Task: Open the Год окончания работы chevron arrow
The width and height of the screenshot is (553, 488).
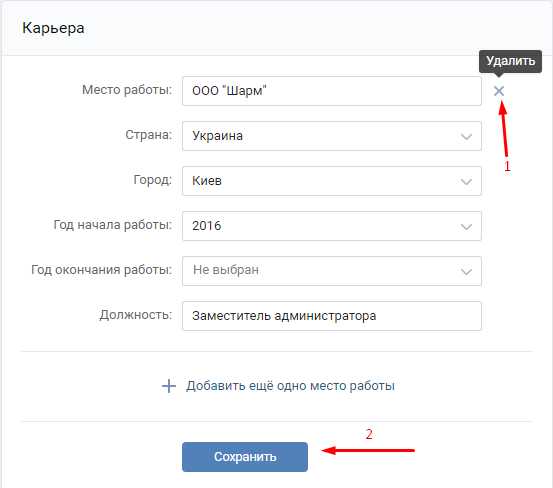Action: 466,272
